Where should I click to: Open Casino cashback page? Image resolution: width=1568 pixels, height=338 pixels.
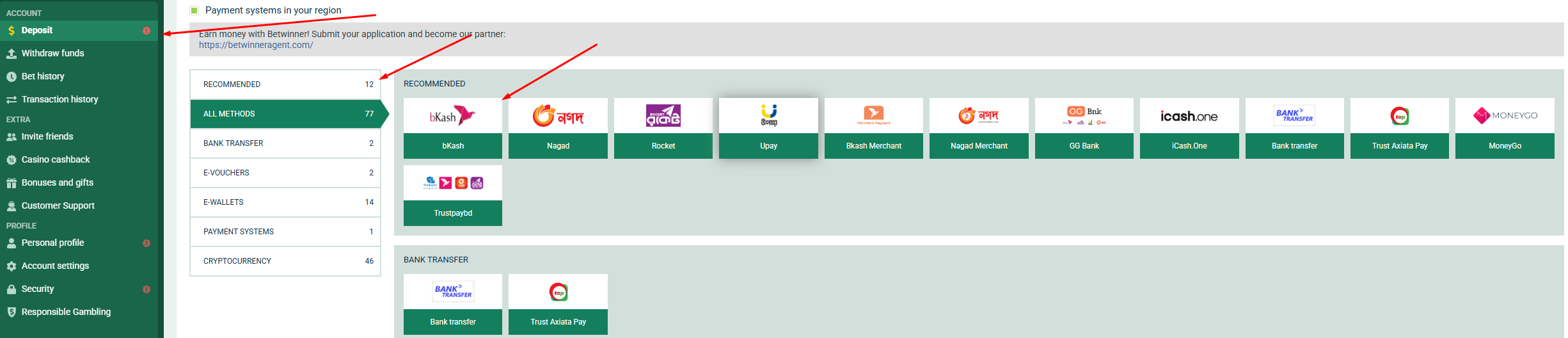coord(79,160)
